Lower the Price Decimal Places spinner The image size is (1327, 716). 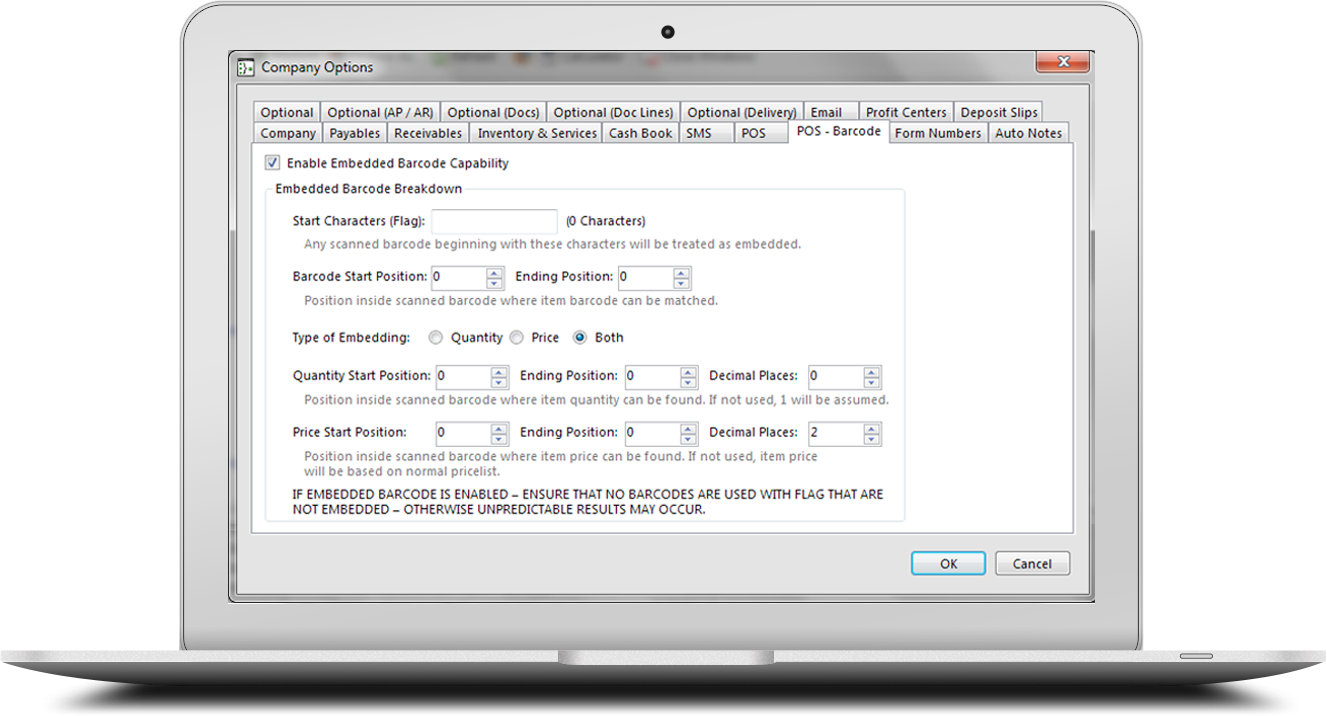click(872, 439)
